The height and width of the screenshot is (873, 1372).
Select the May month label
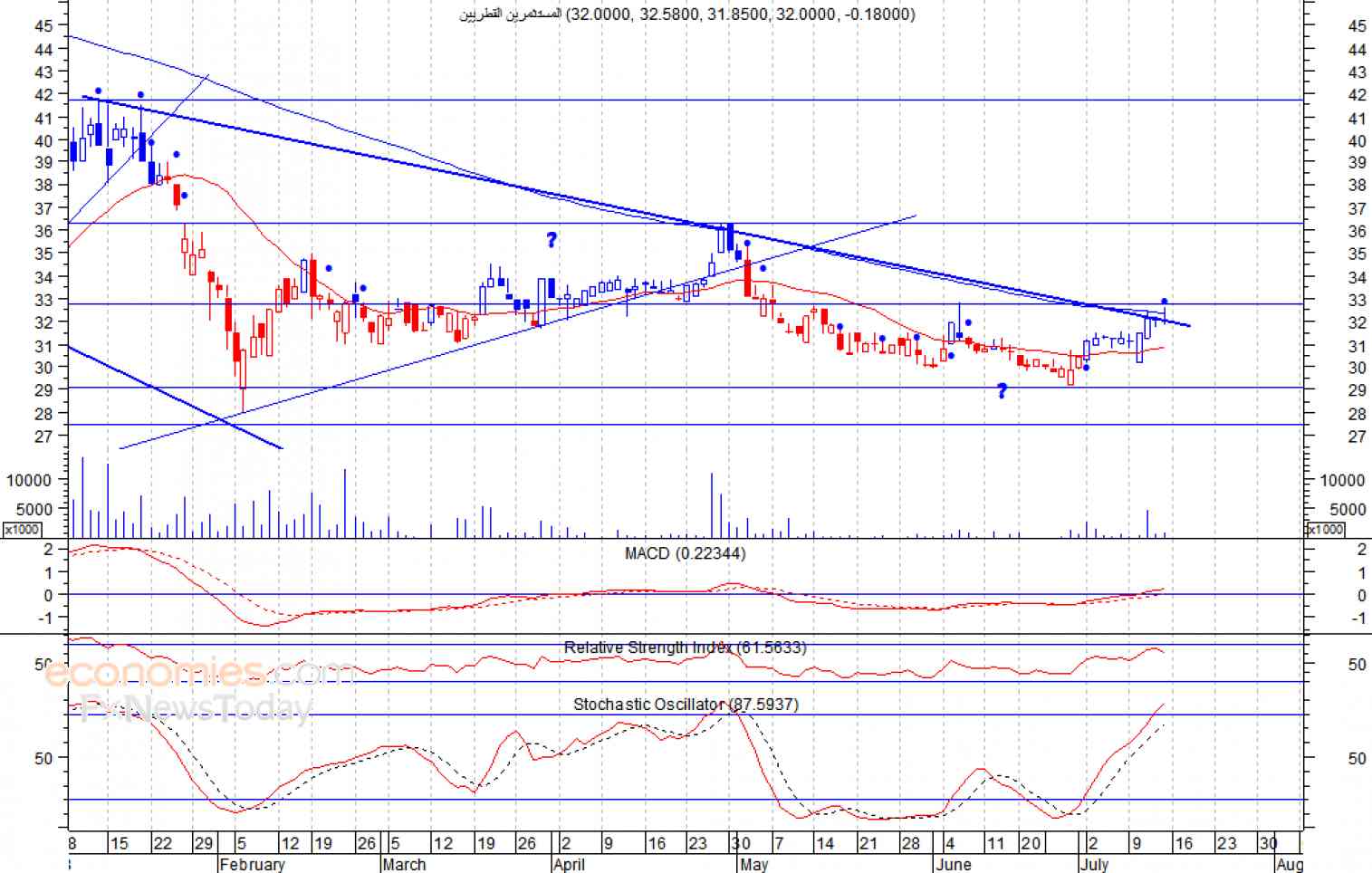(754, 864)
